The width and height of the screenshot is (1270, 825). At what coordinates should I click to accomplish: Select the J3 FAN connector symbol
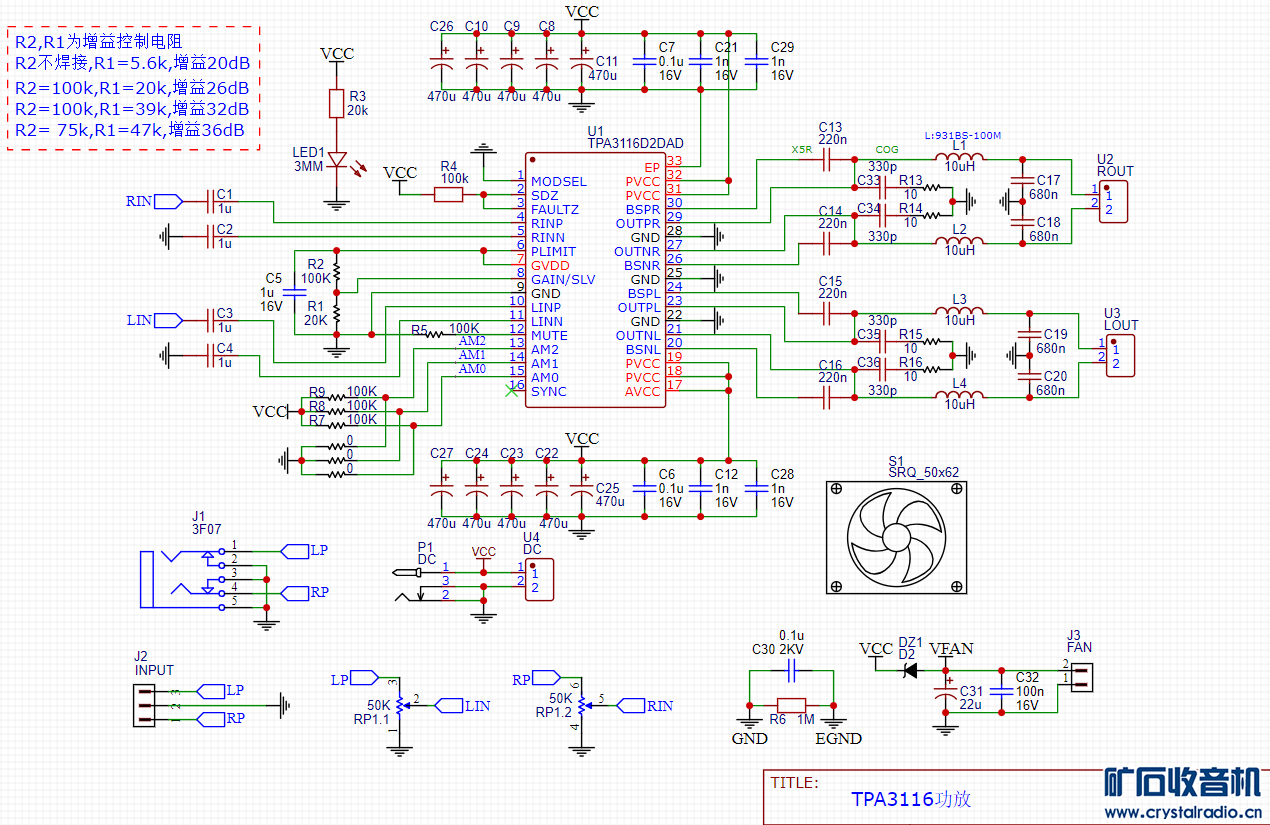pos(1083,677)
